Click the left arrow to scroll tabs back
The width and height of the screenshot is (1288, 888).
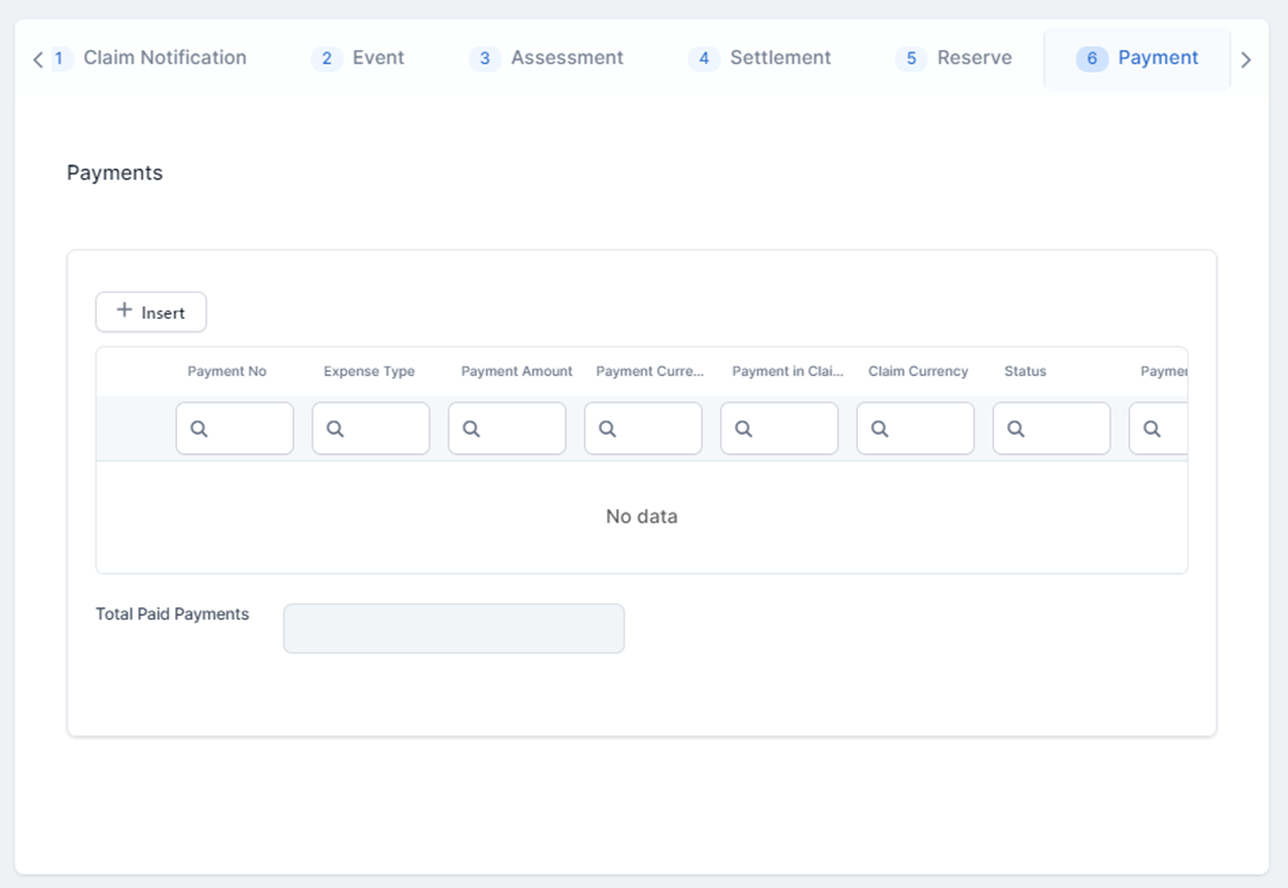pyautogui.click(x=38, y=60)
